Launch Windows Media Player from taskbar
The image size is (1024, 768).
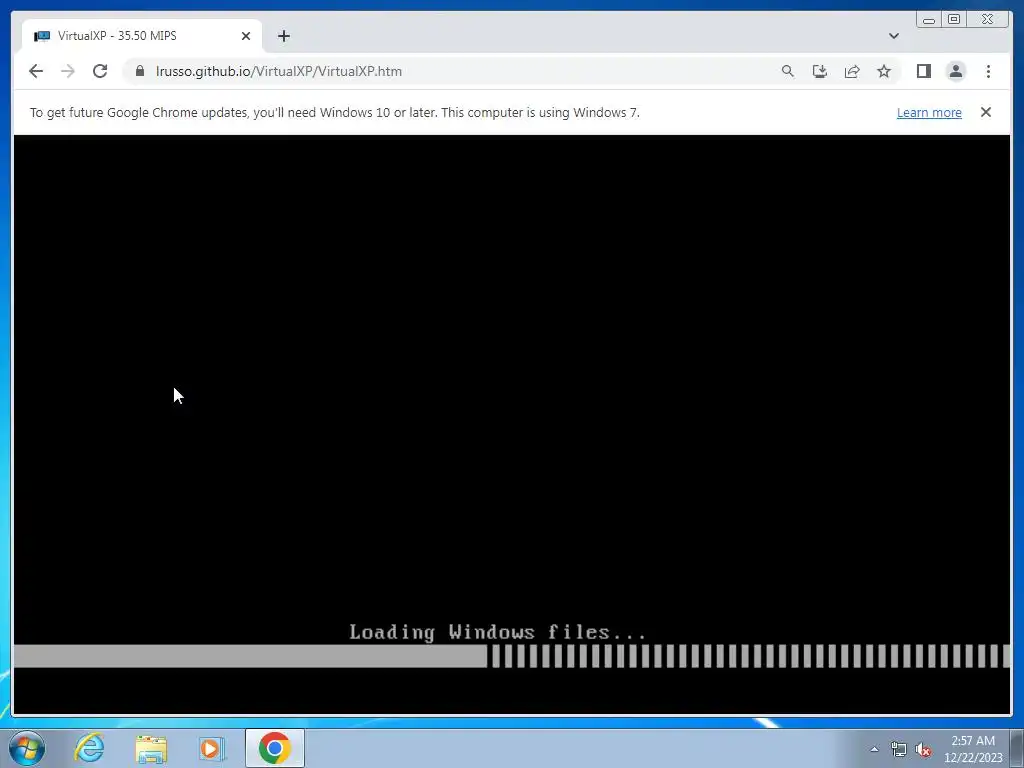(x=212, y=748)
